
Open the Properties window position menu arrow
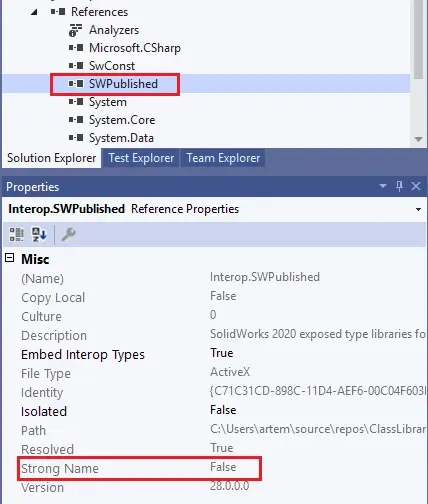pyautogui.click(x=383, y=186)
